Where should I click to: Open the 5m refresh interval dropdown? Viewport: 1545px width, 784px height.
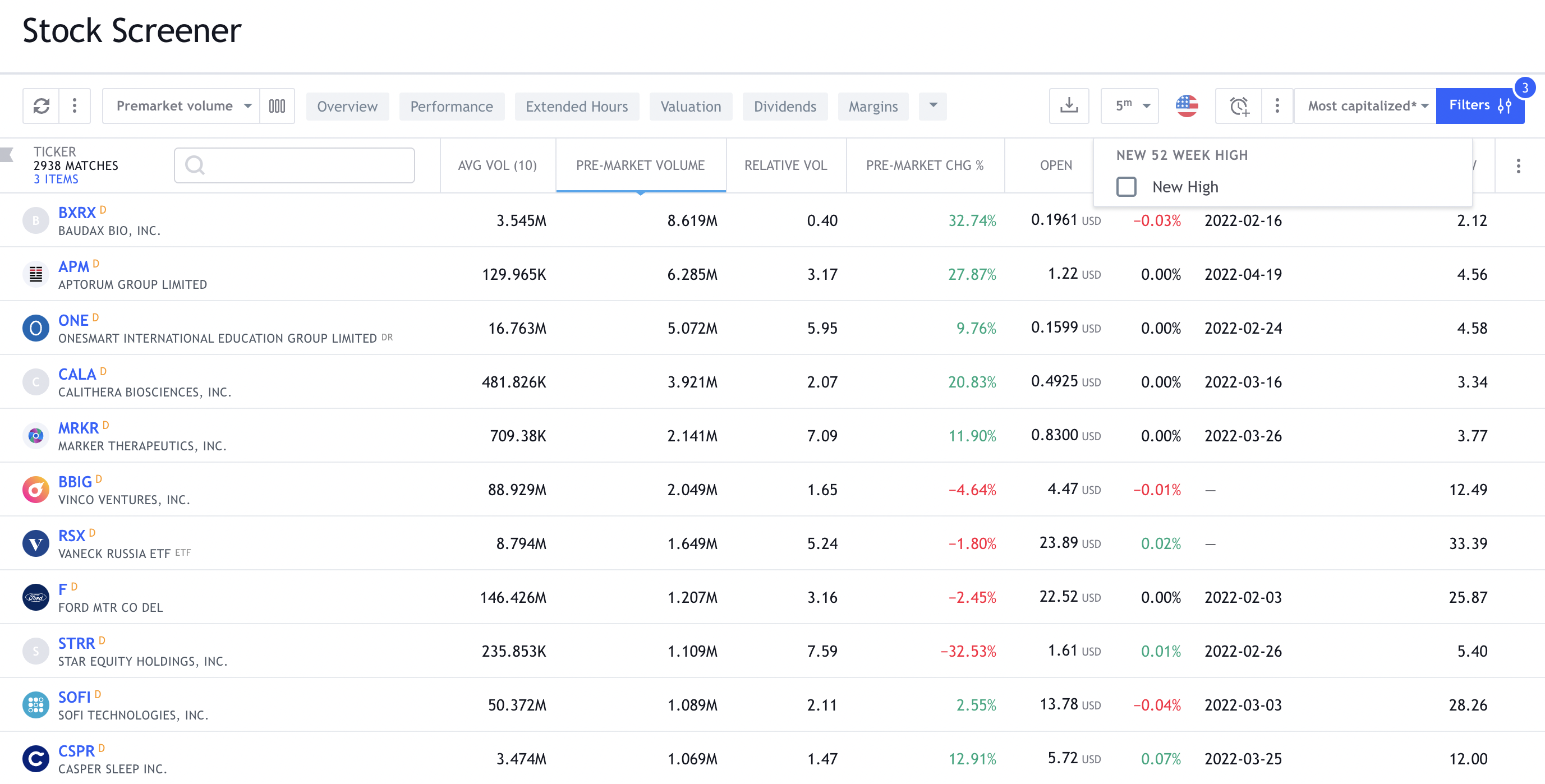tap(1130, 106)
